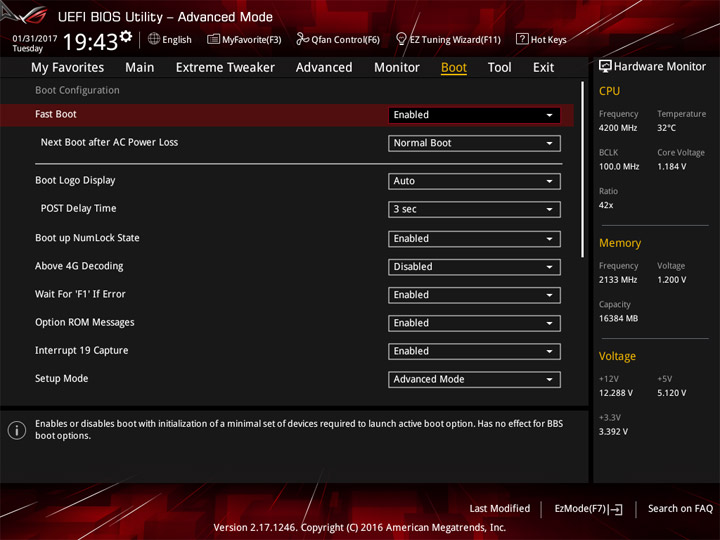Image resolution: width=720 pixels, height=540 pixels.
Task: Click the Hardware Monitor screen icon
Action: (605, 67)
